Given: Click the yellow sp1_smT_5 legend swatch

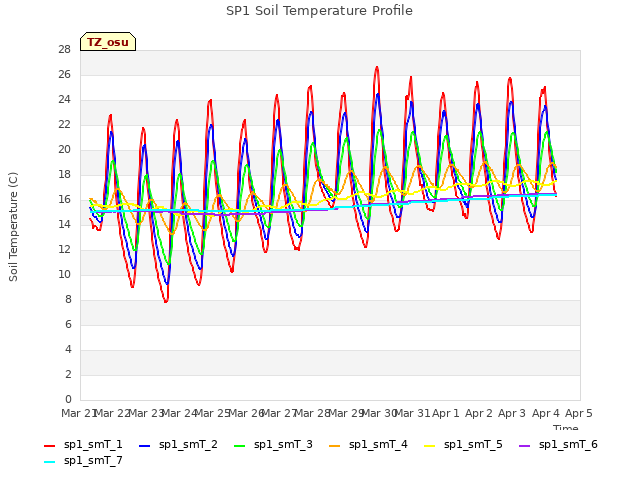Looking at the screenshot, I should pyautogui.click(x=429, y=446).
